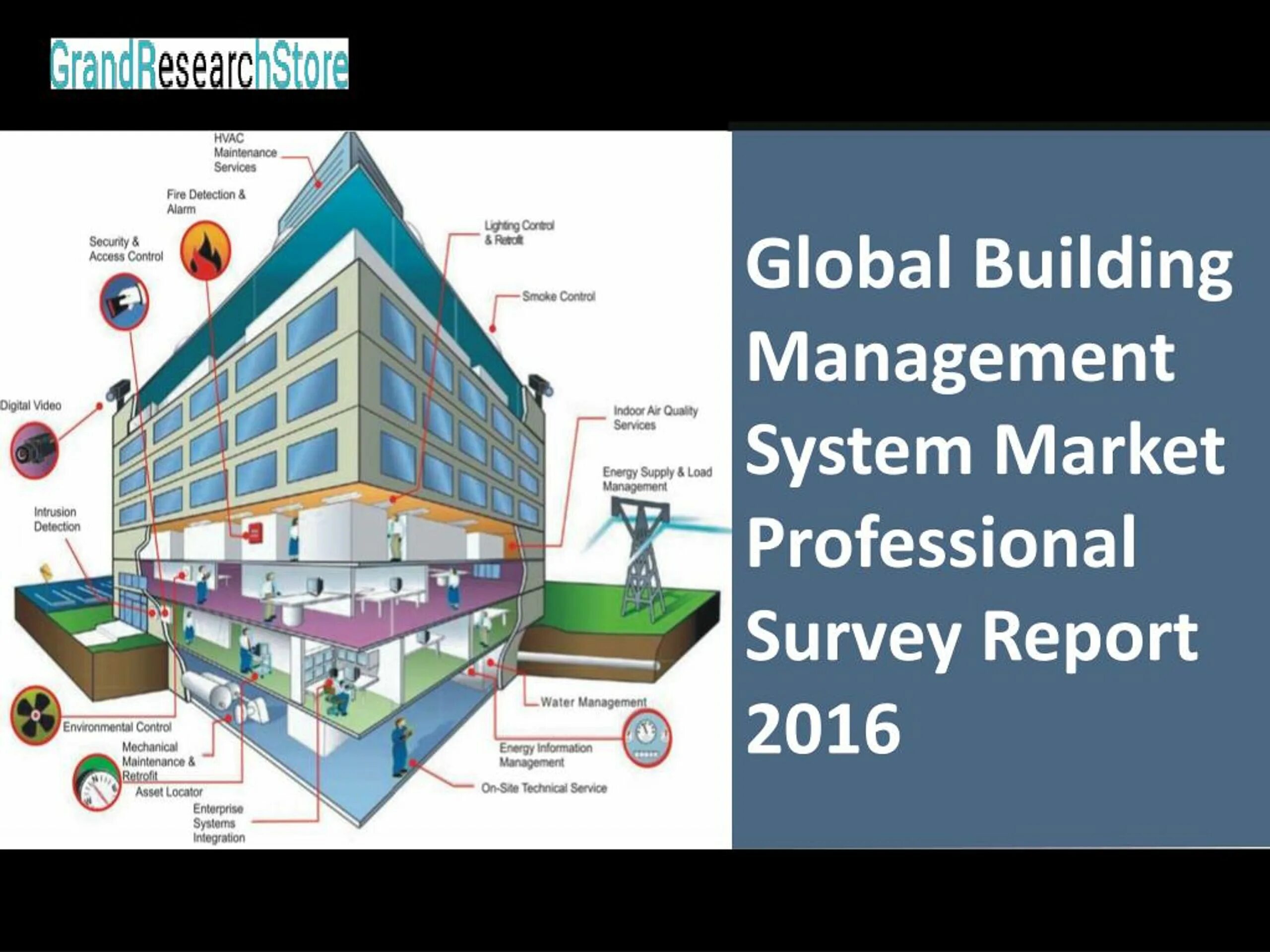Click the Water Management label
The height and width of the screenshot is (952, 1270).
pos(593,702)
